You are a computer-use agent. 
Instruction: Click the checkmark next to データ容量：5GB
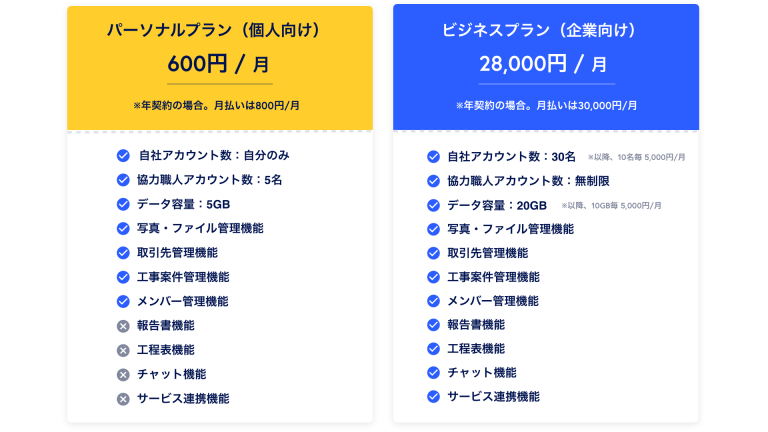pos(123,204)
